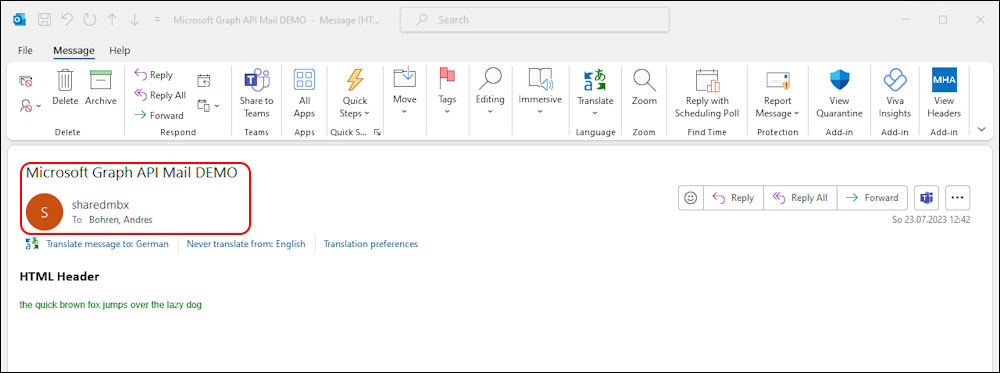Open Customize Quick Access Toolbar dropdown
Viewport: 1000px width, 373px height.
pyautogui.click(x=158, y=20)
